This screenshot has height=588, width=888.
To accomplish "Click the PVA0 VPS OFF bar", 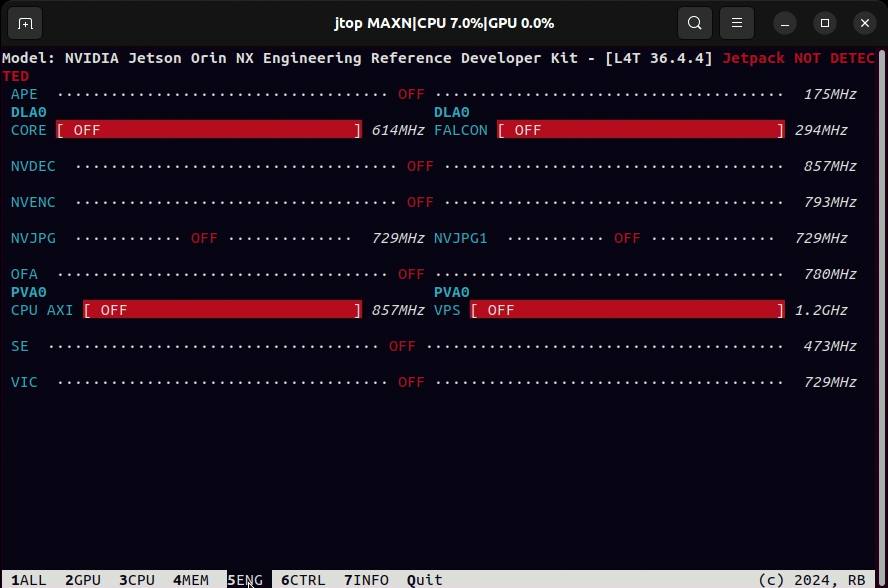I will tap(627, 310).
